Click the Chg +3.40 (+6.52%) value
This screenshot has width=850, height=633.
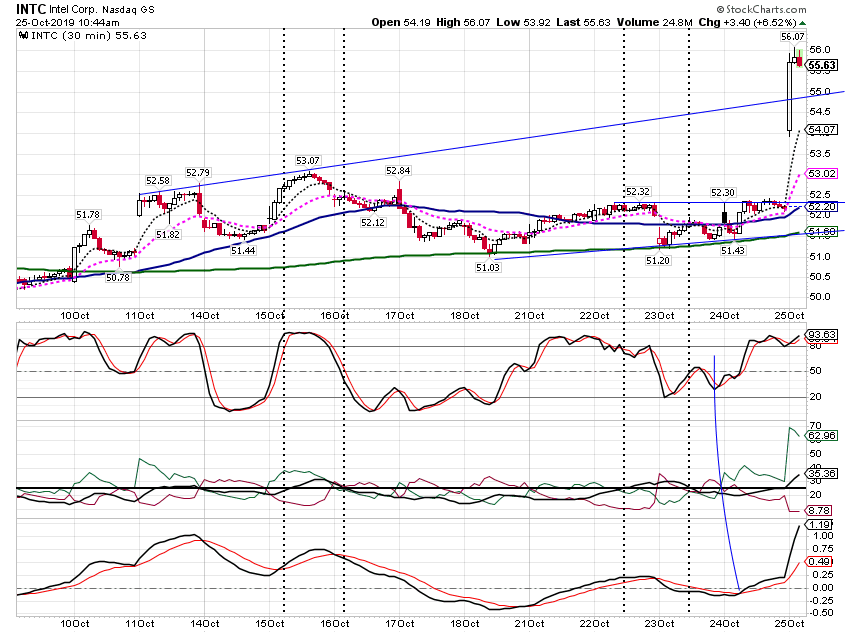click(x=748, y=23)
